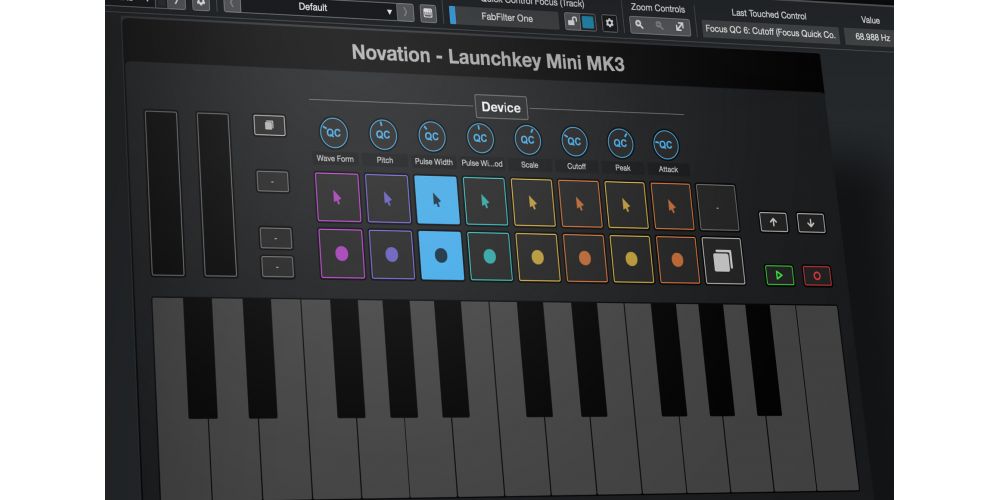Click the Cutoff knob label
1000x500 pixels.
pos(576,166)
